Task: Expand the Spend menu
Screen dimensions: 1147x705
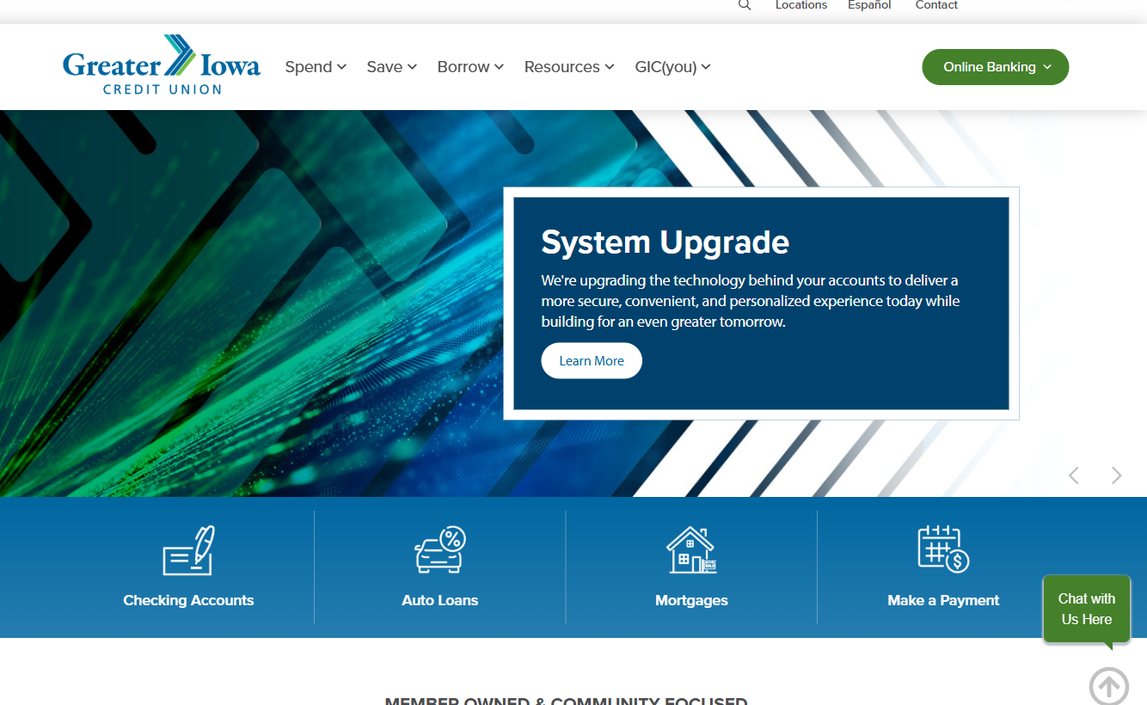Action: tap(315, 67)
